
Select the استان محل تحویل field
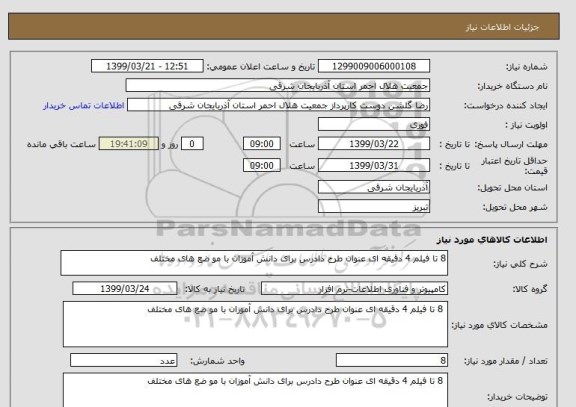click(374, 187)
